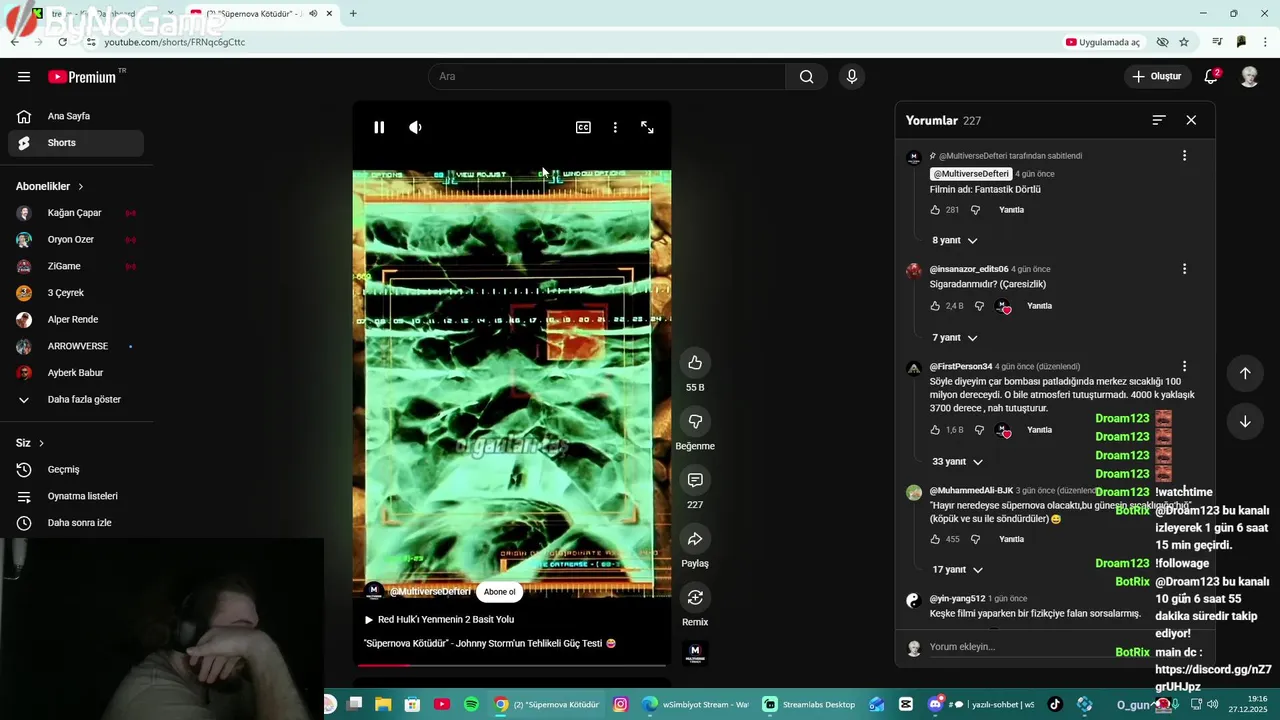1280x720 pixels.
Task: Click Abone ol subscribe button
Action: tap(499, 592)
